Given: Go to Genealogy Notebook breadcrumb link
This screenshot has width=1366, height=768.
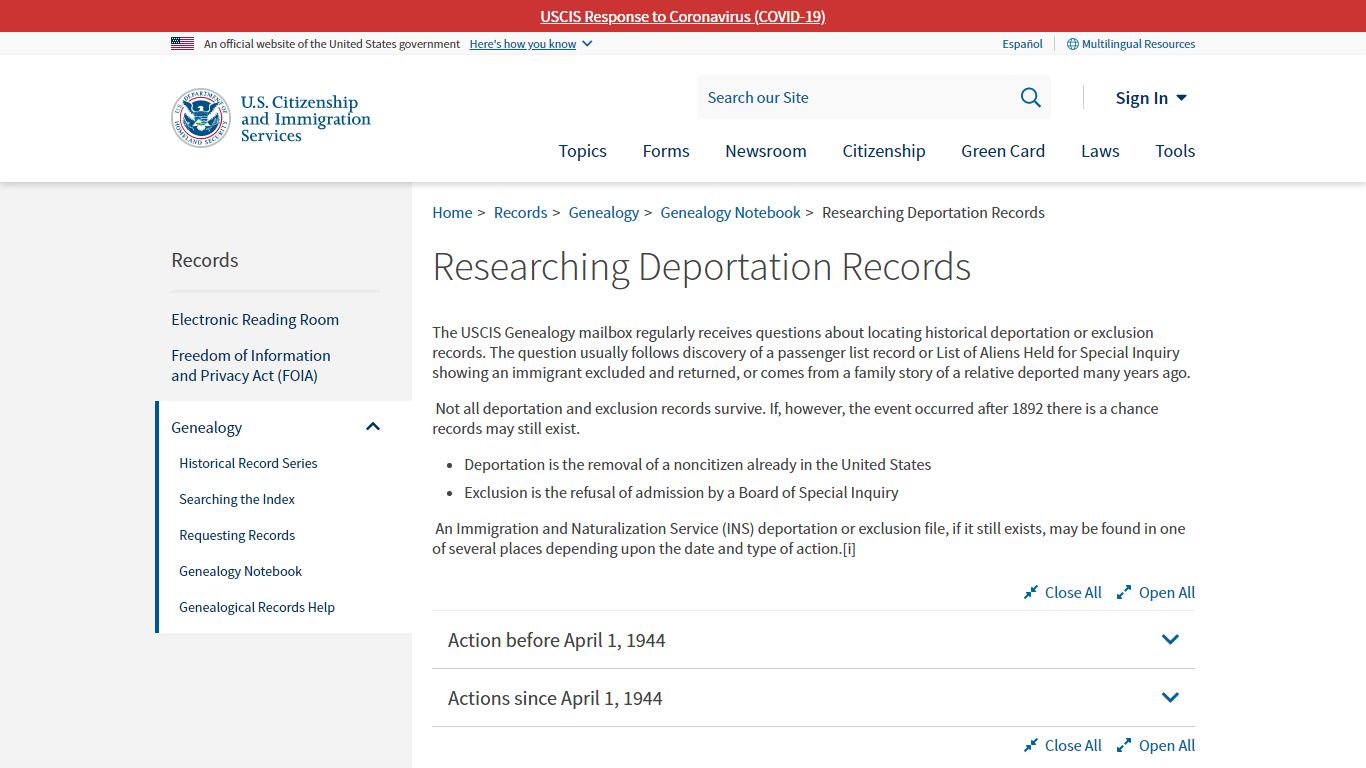Looking at the screenshot, I should pos(731,213).
